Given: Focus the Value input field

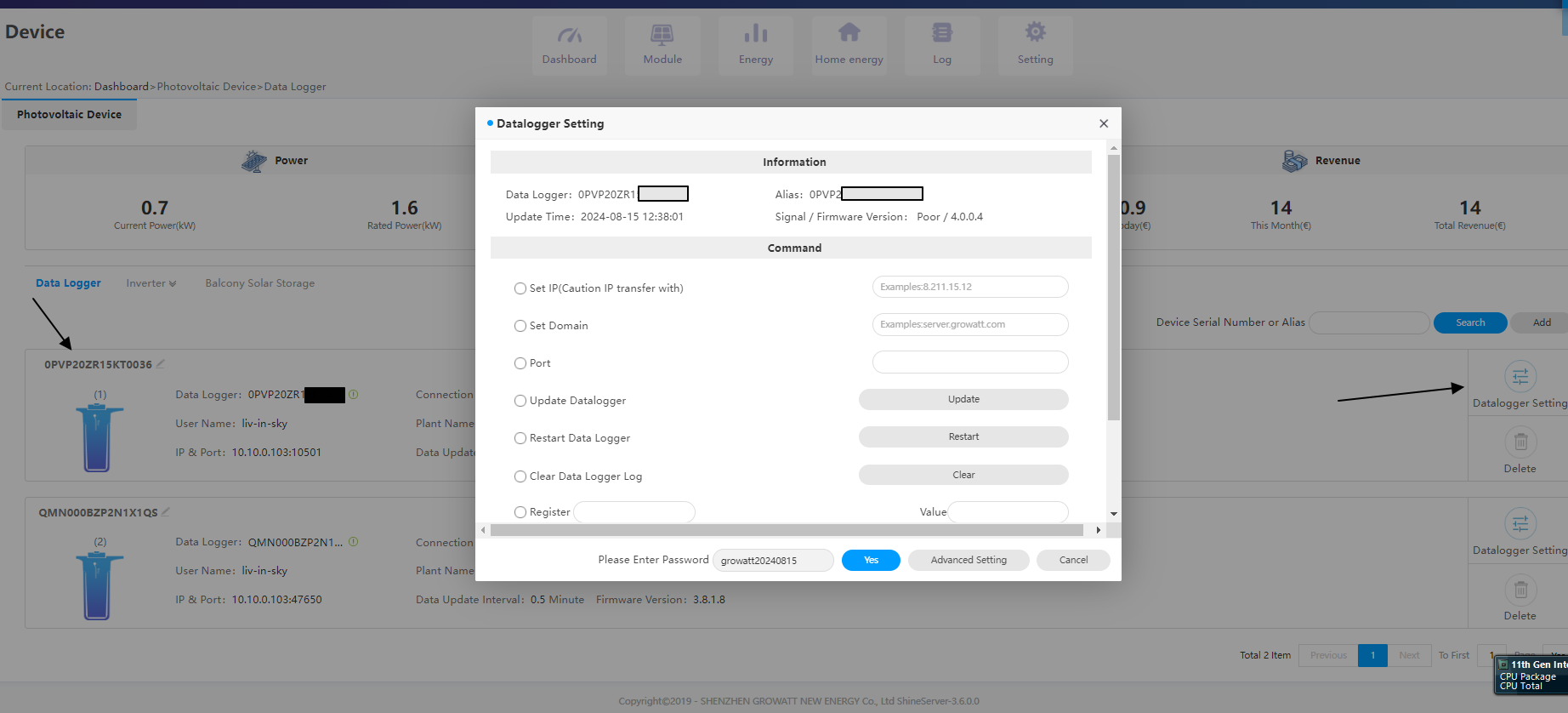Looking at the screenshot, I should click(x=1008, y=512).
